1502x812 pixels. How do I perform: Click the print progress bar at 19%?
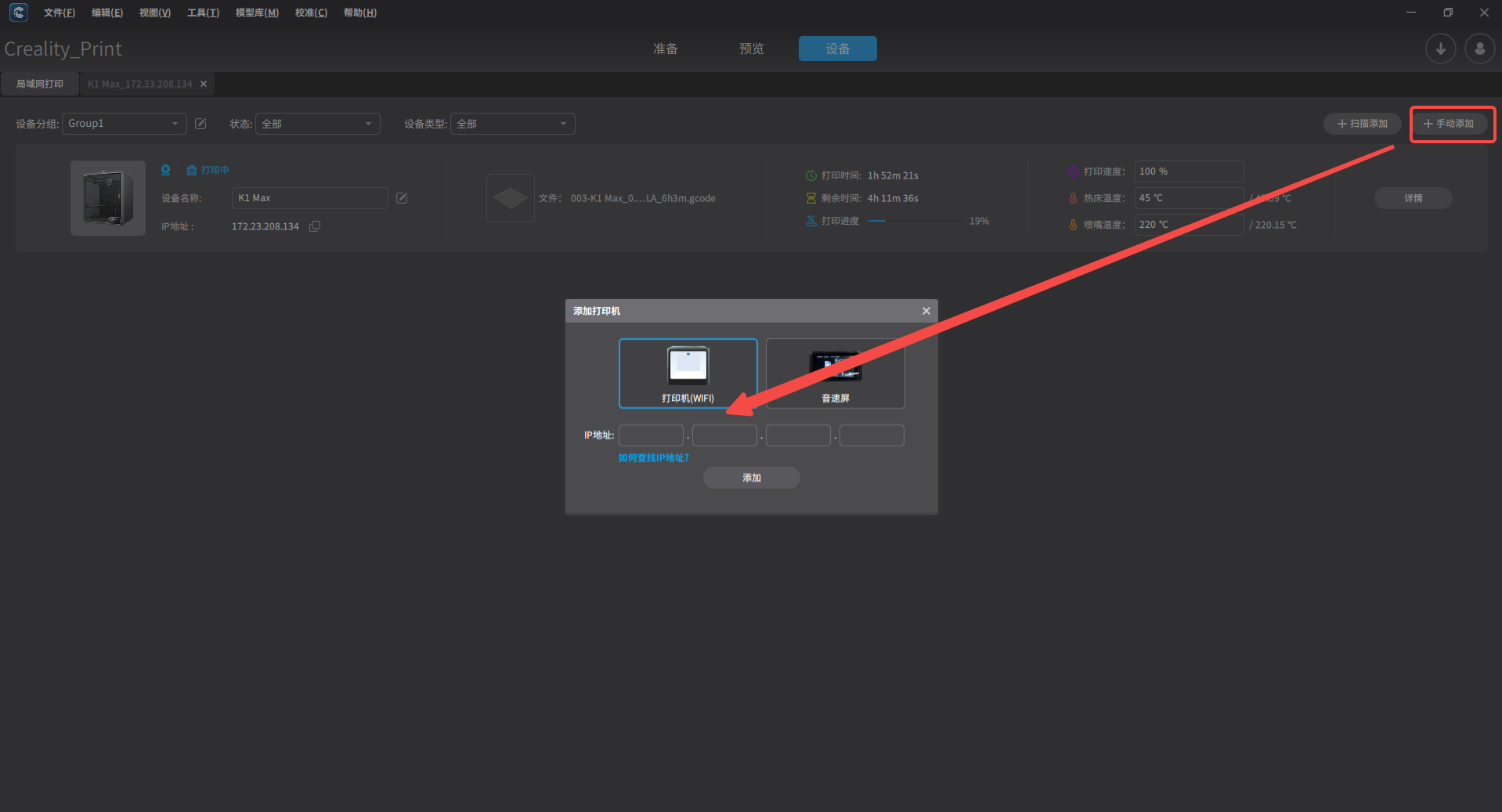[915, 221]
